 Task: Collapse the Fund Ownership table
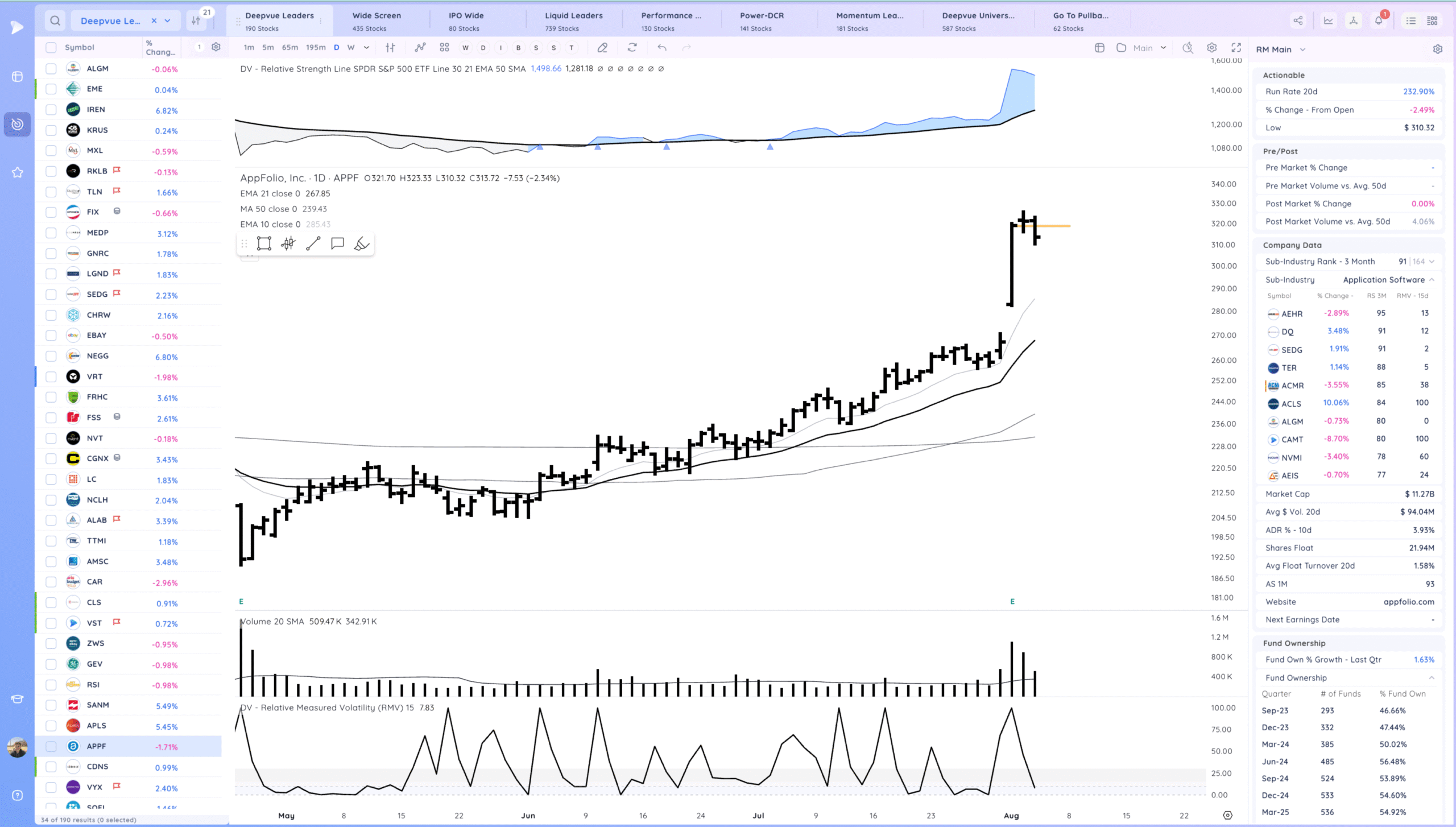click(1432, 678)
